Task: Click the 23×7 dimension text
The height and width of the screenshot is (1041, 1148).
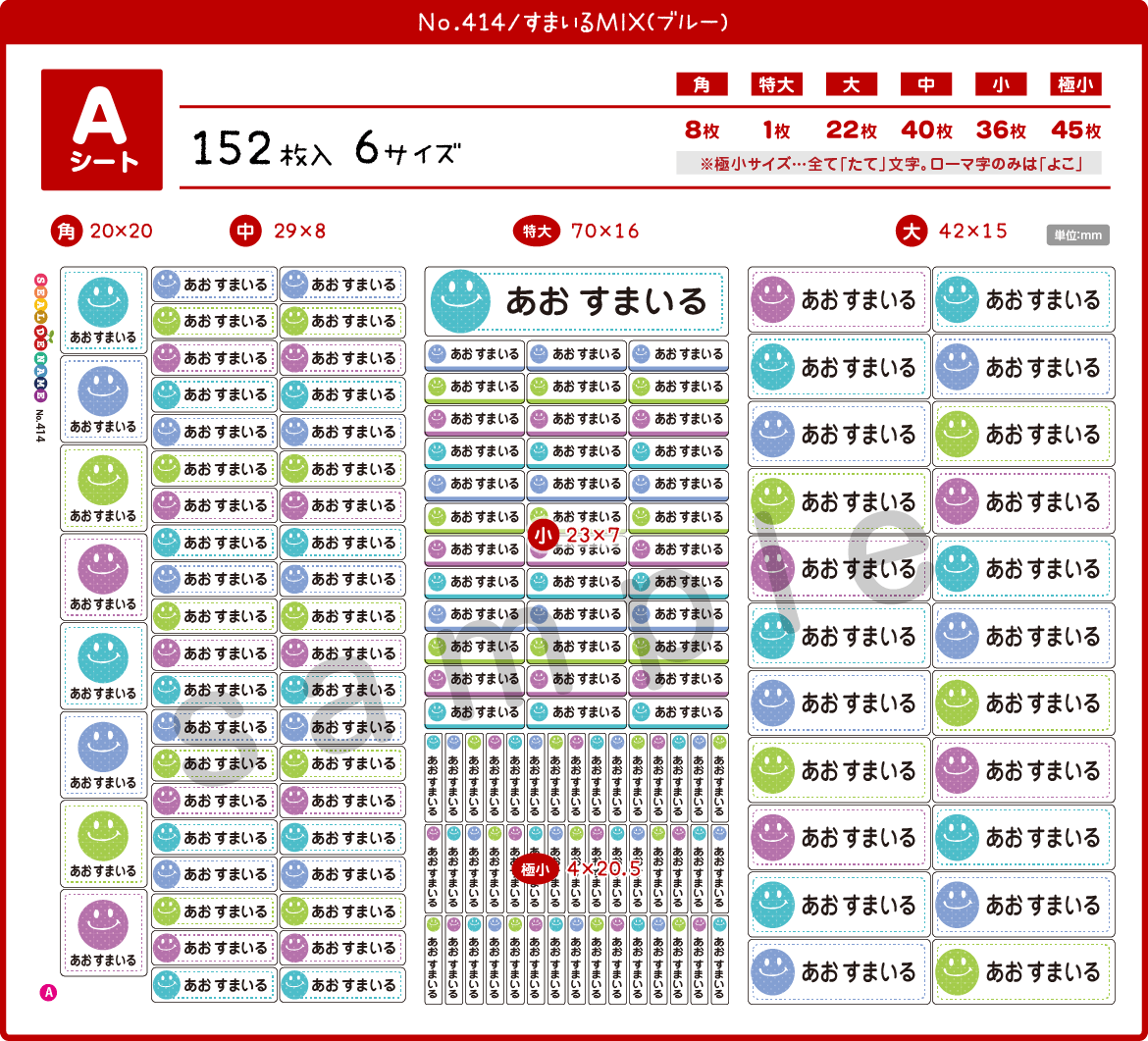Action: tap(593, 536)
